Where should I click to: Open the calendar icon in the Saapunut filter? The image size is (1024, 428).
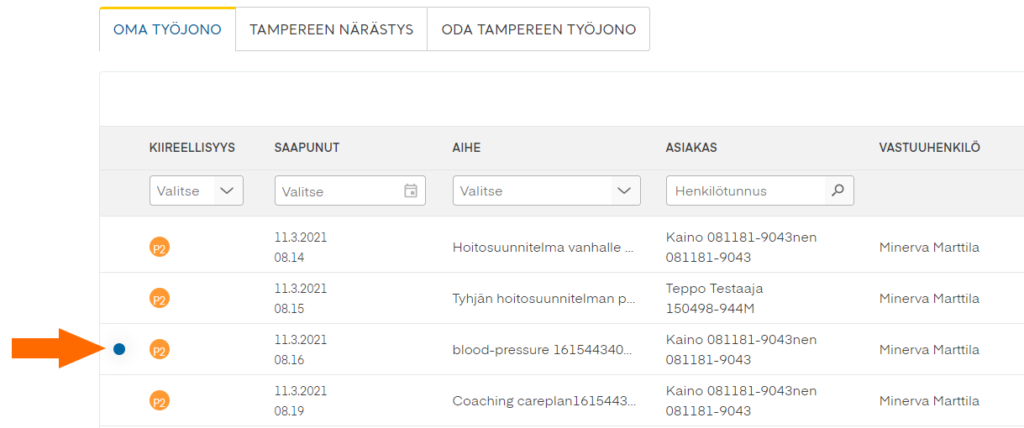click(410, 191)
